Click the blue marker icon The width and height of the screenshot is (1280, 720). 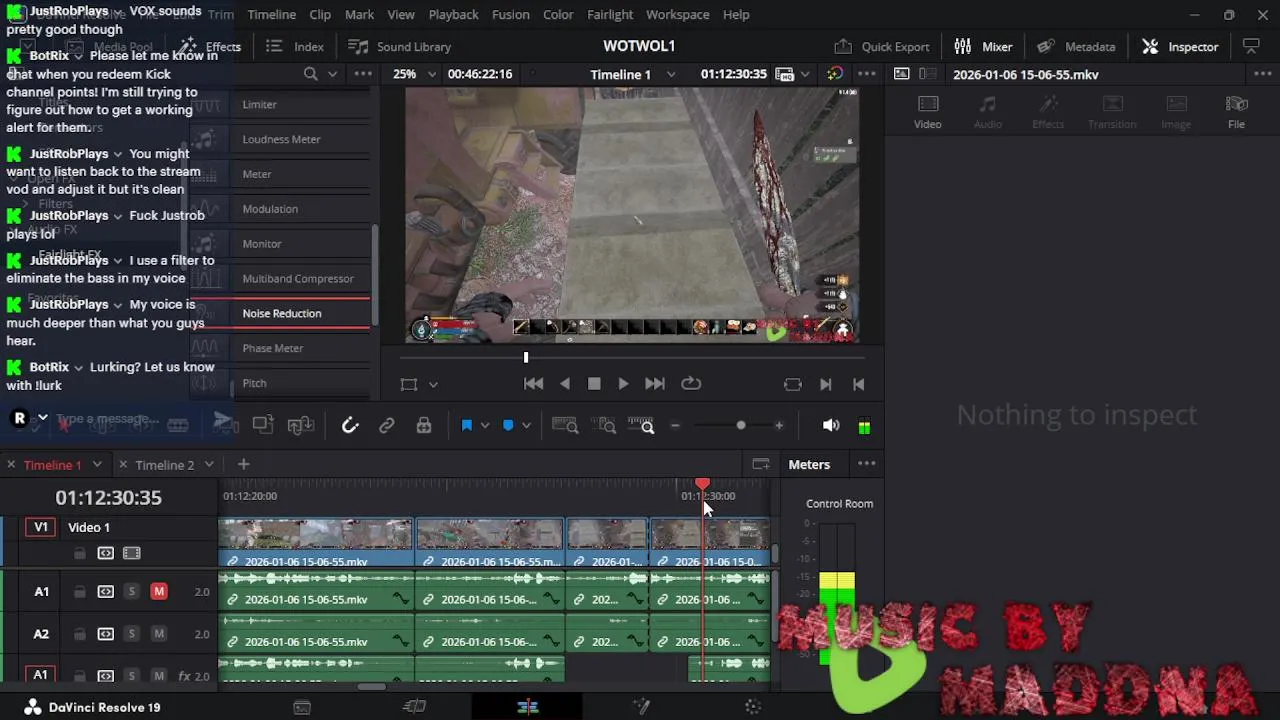tap(508, 425)
